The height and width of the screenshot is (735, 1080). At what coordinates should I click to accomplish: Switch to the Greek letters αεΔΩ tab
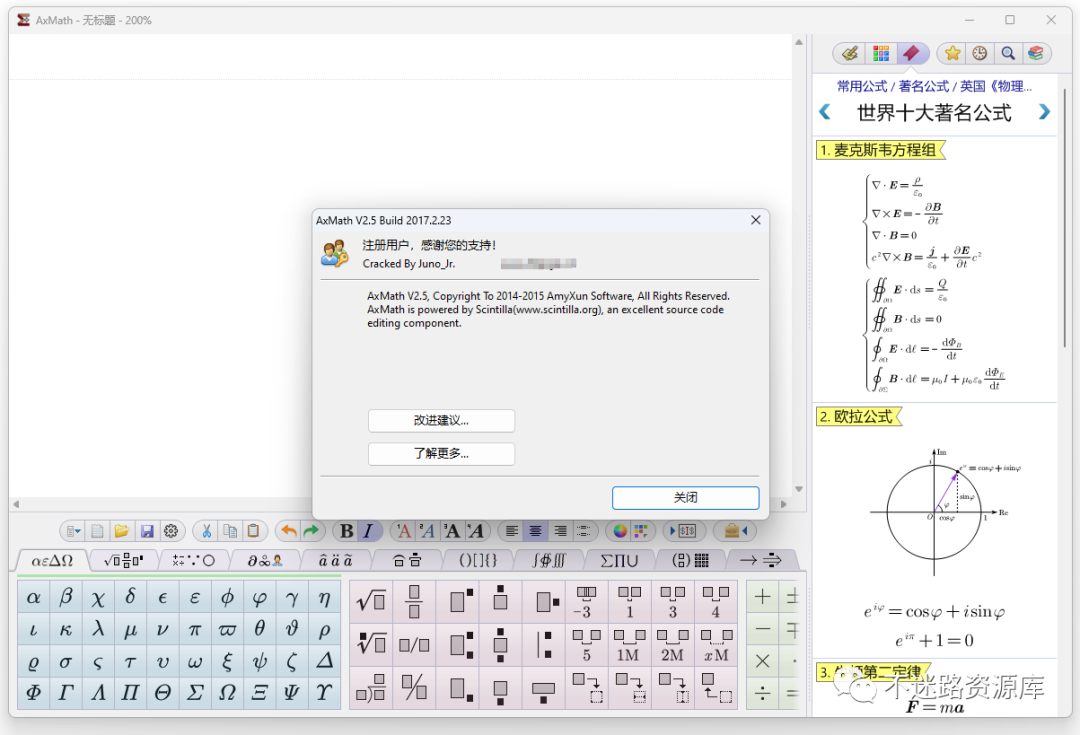(52, 560)
